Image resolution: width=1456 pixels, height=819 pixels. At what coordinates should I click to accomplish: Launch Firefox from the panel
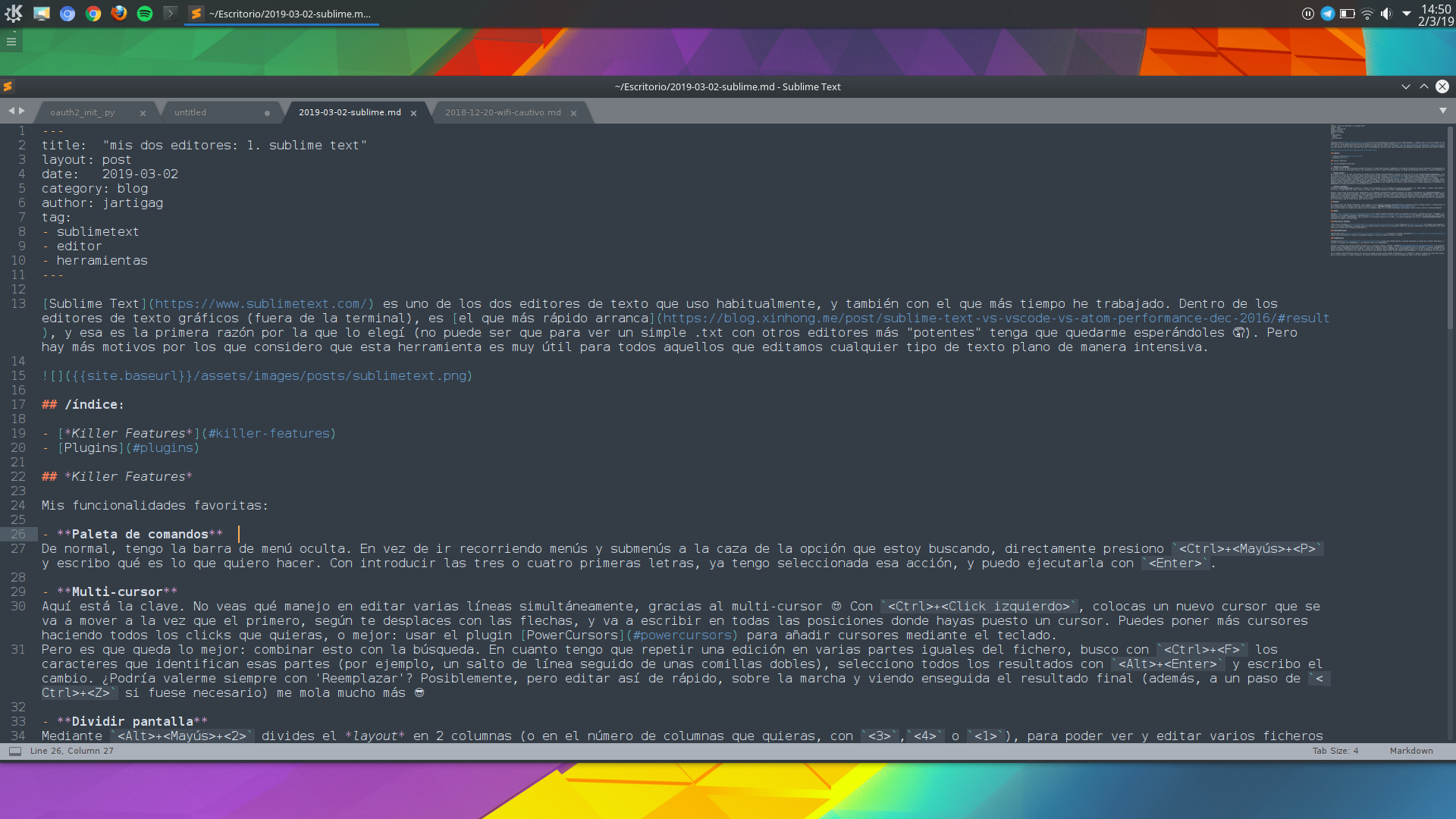[119, 13]
